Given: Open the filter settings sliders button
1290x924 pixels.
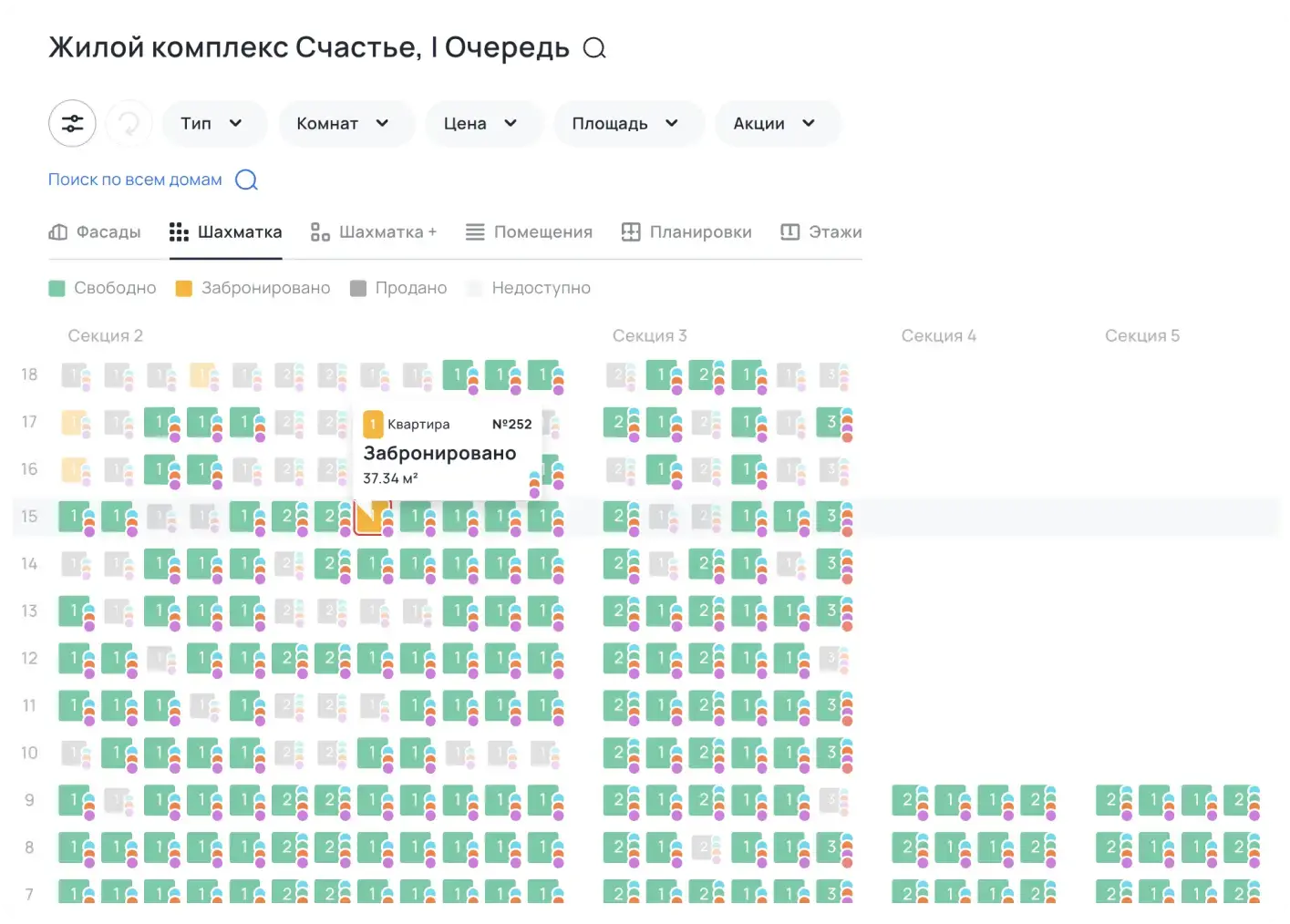Looking at the screenshot, I should pos(72,123).
